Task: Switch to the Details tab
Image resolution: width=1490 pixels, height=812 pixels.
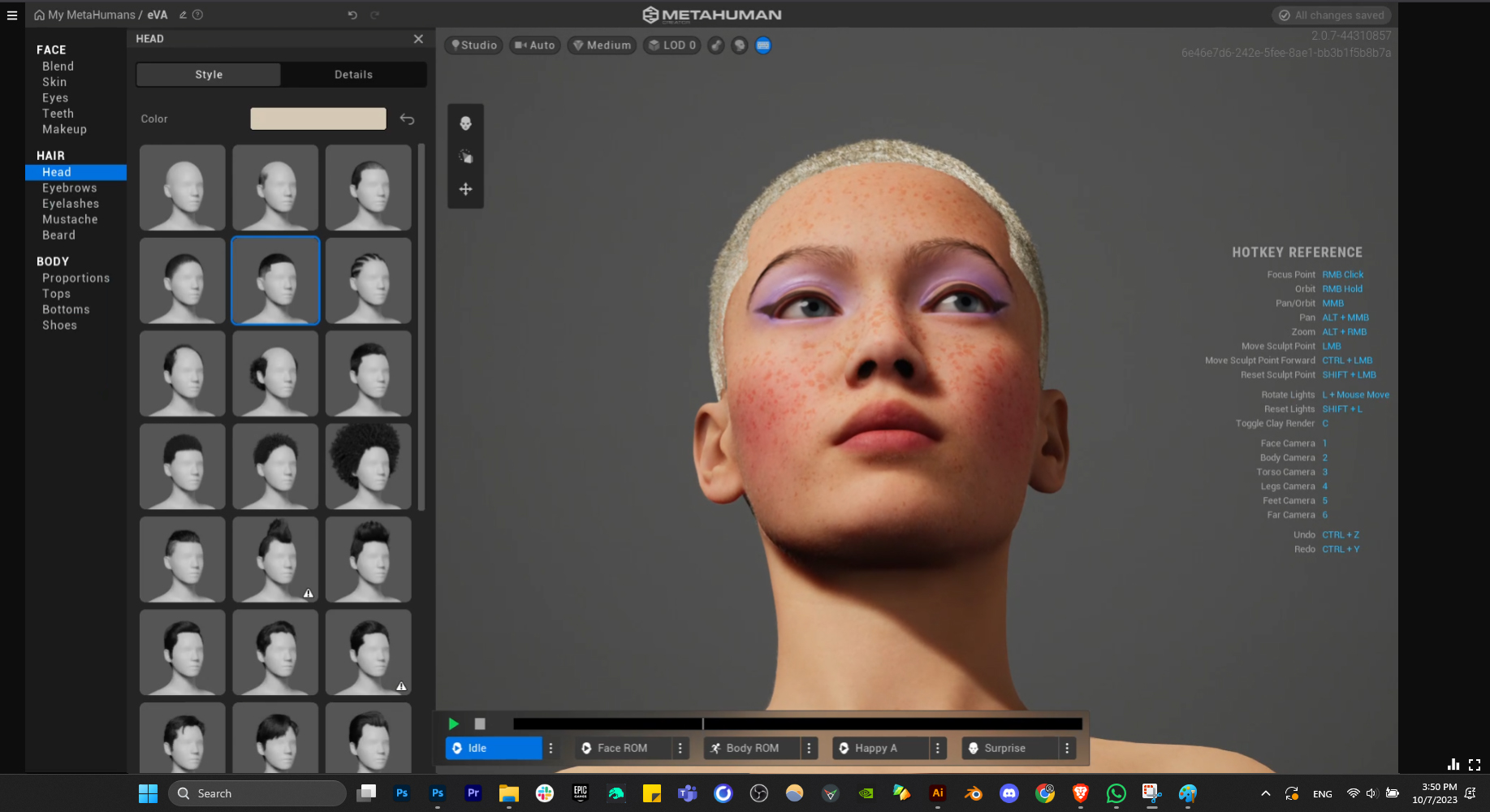Action: tap(353, 75)
